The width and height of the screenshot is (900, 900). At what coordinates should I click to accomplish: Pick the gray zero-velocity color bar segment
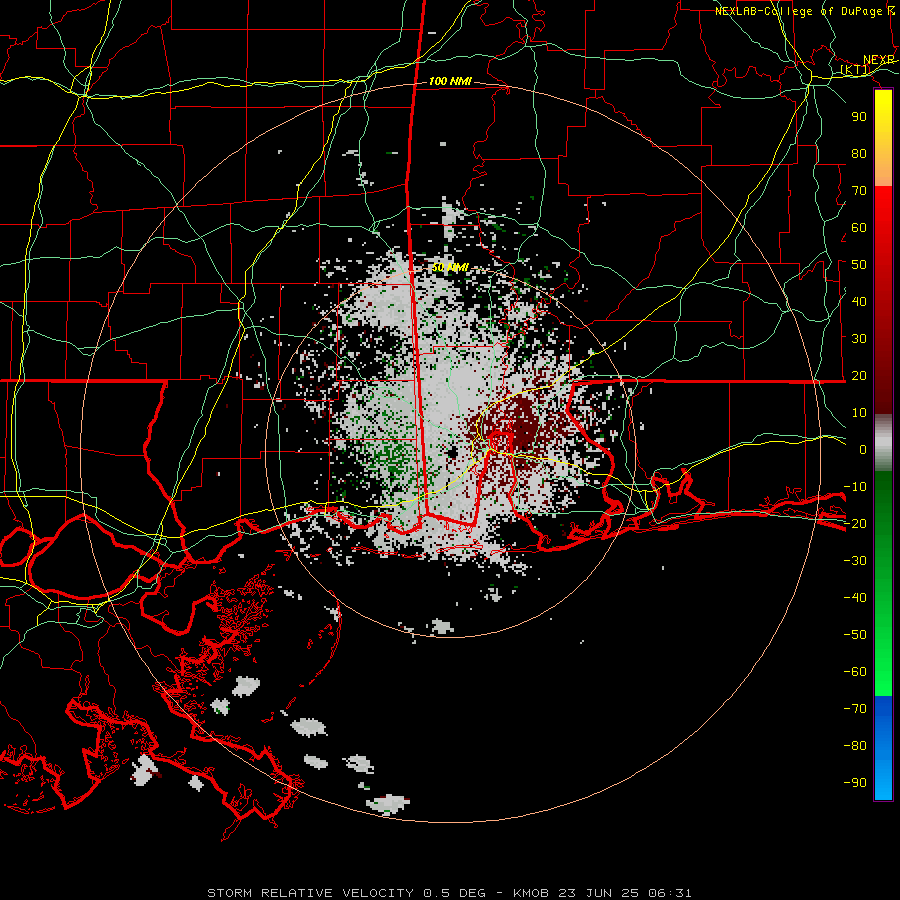click(883, 443)
